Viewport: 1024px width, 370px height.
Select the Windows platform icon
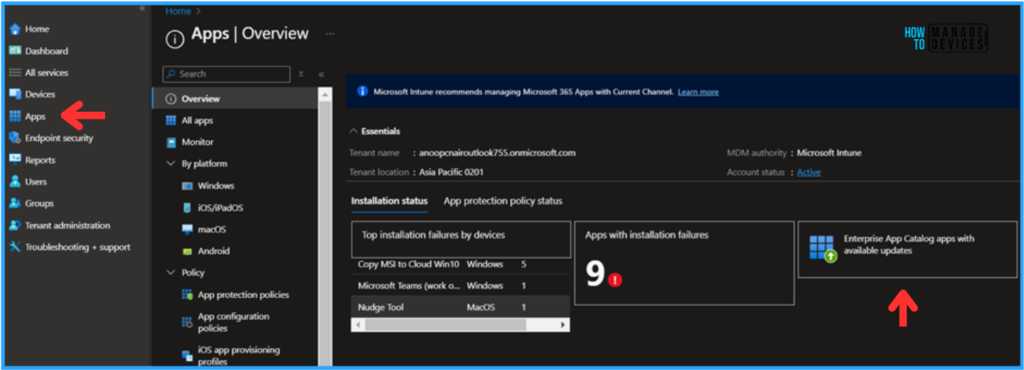click(187, 186)
